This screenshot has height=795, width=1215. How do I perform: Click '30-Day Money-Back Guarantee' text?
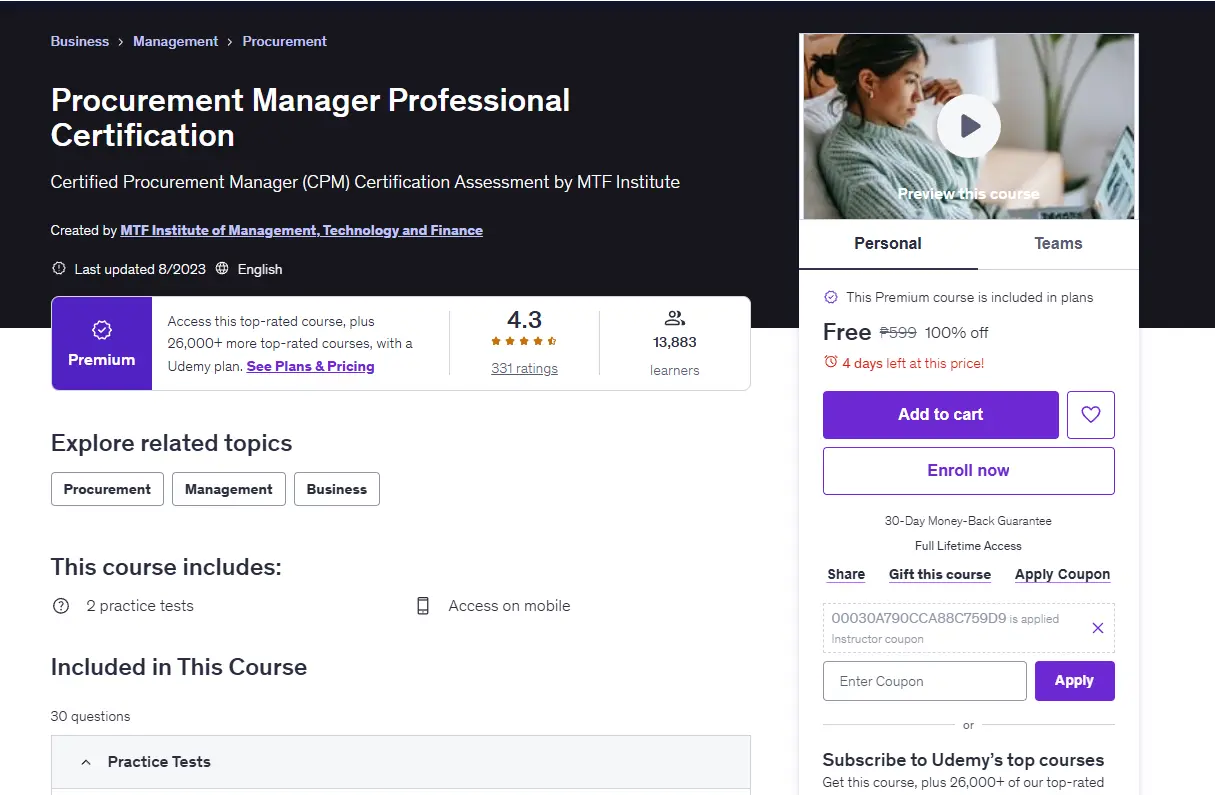[x=968, y=521]
